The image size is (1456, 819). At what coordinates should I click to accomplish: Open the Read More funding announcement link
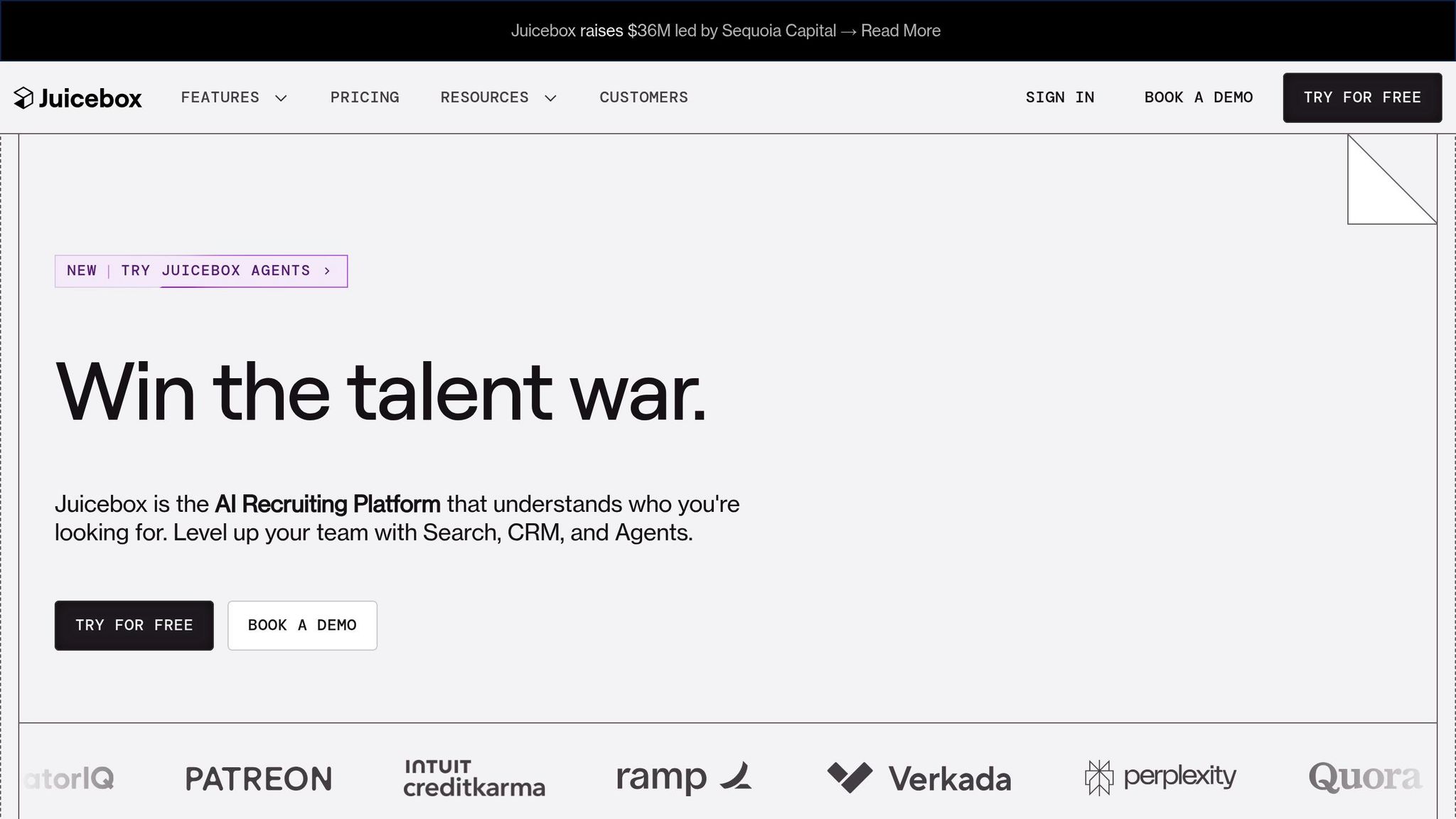900,31
